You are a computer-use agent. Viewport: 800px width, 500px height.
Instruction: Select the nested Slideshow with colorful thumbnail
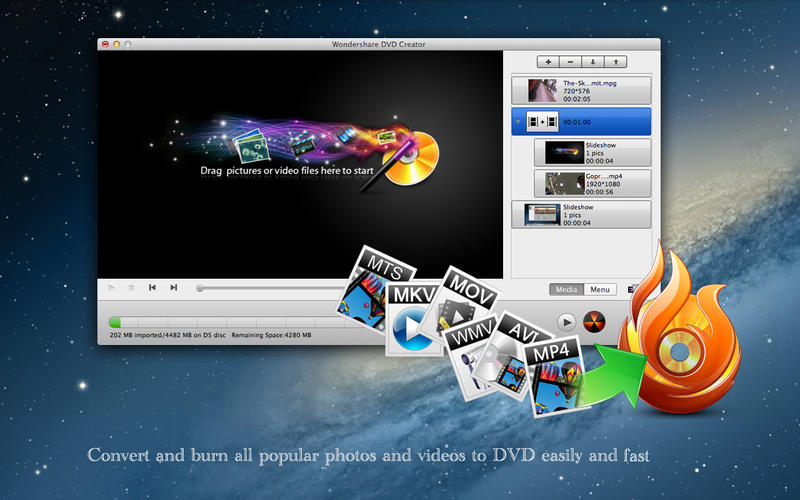point(592,152)
